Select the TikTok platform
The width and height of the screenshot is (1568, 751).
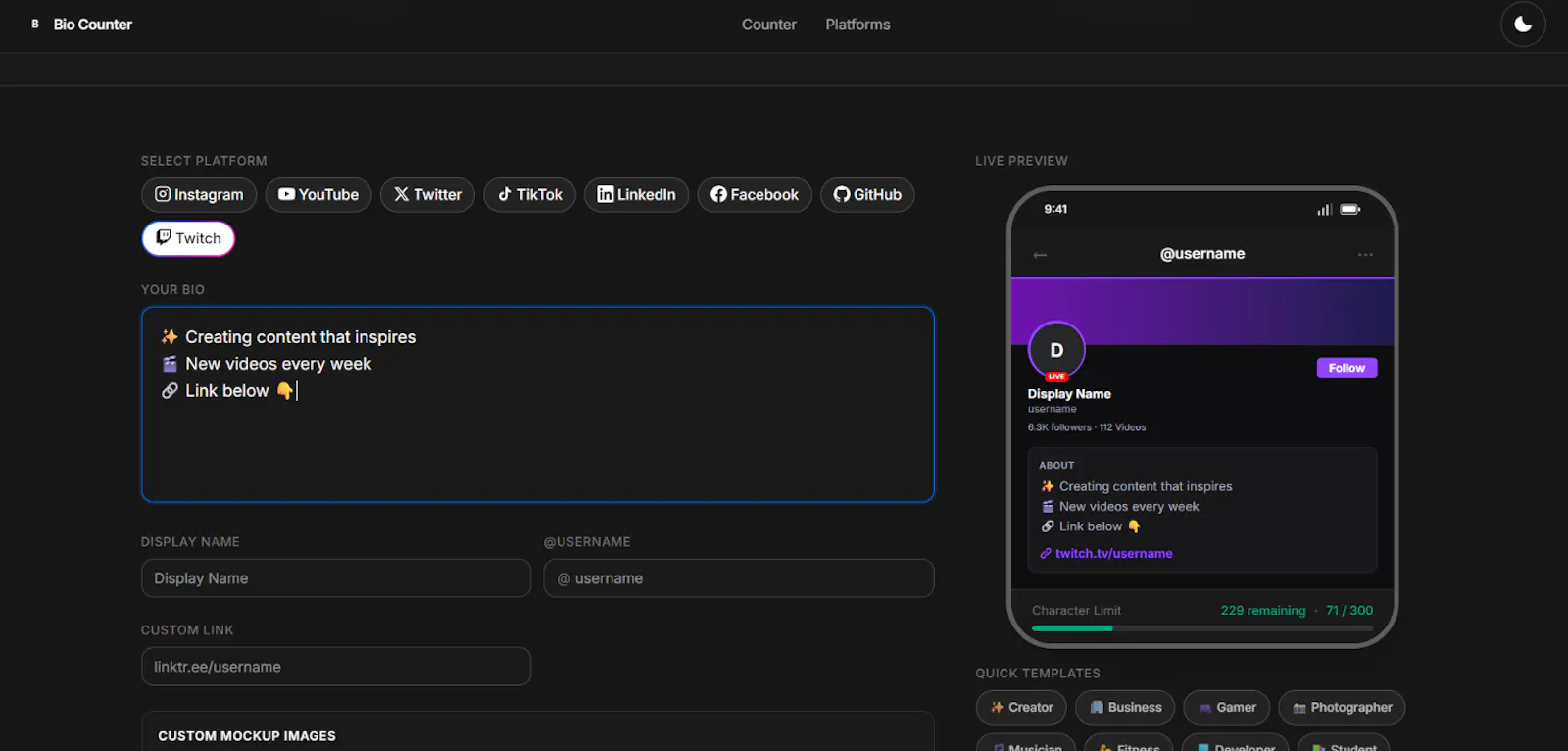pos(529,194)
